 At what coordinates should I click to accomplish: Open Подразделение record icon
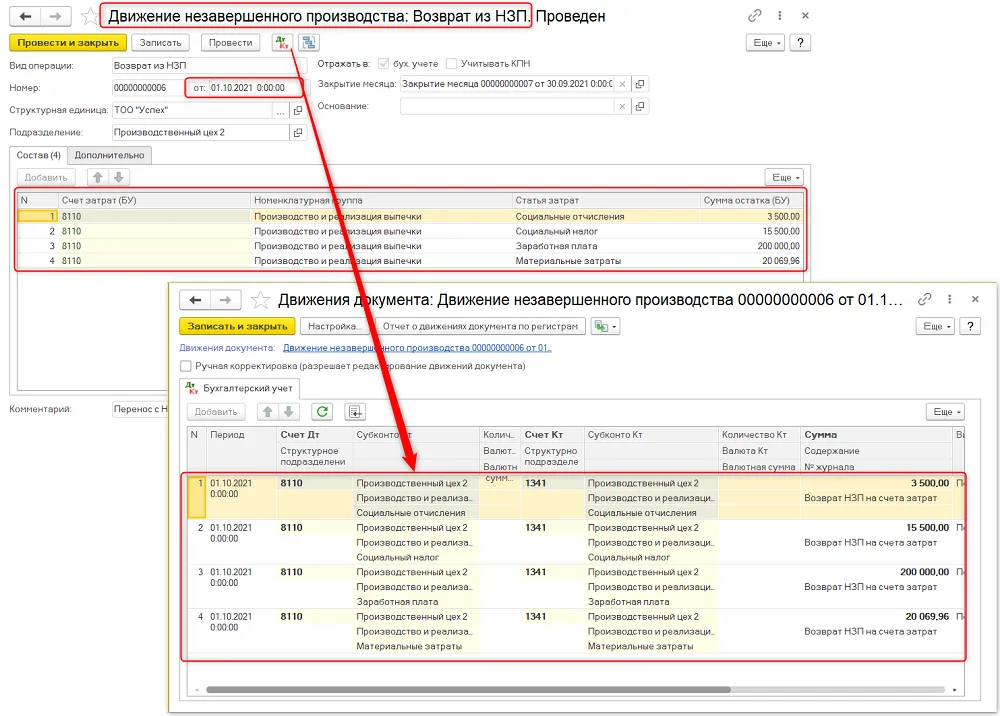(x=298, y=133)
